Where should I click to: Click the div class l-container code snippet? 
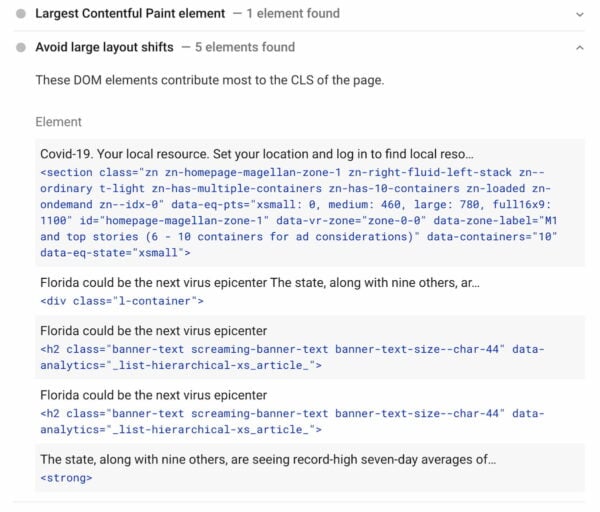pos(122,300)
